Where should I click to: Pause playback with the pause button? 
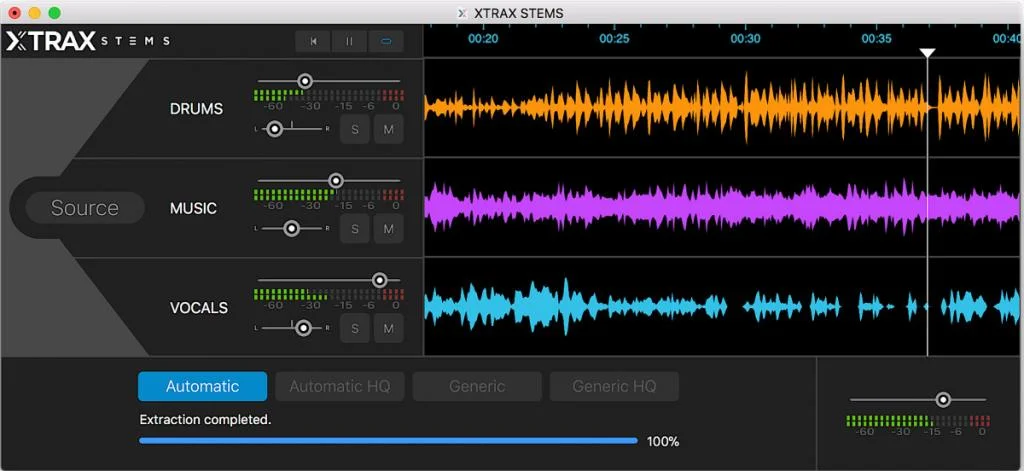[349, 41]
